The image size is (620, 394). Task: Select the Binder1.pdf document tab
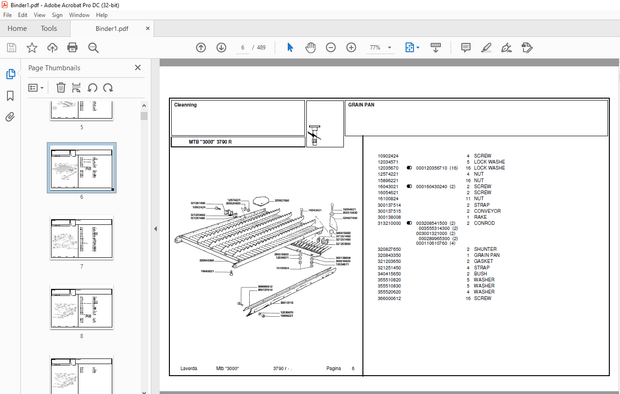point(112,28)
